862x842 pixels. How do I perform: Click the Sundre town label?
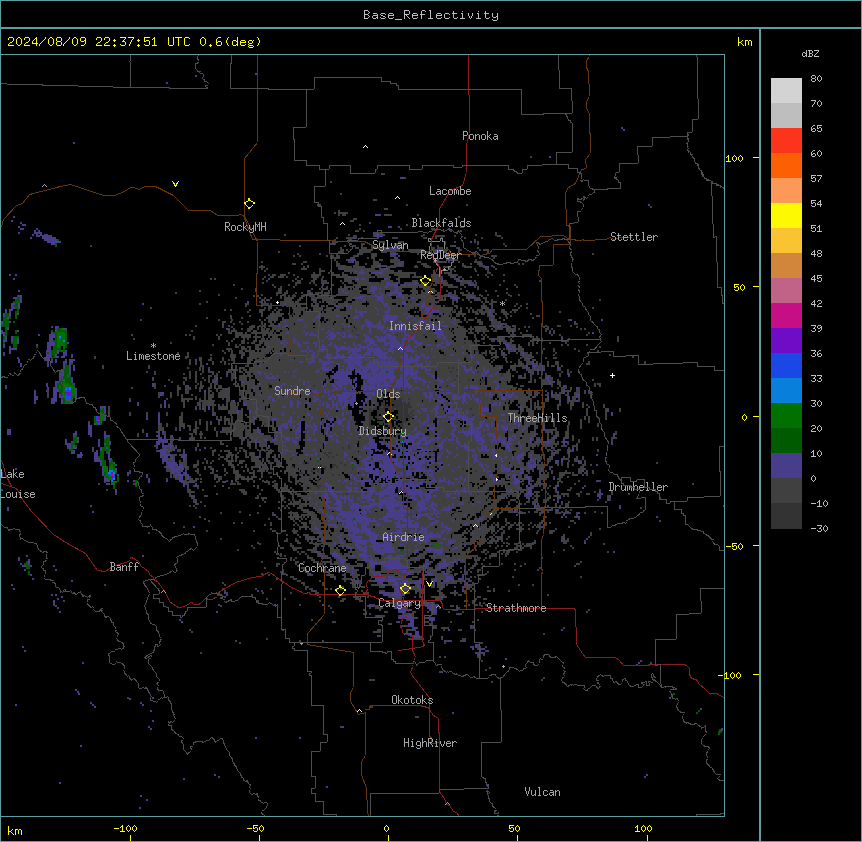coord(292,391)
